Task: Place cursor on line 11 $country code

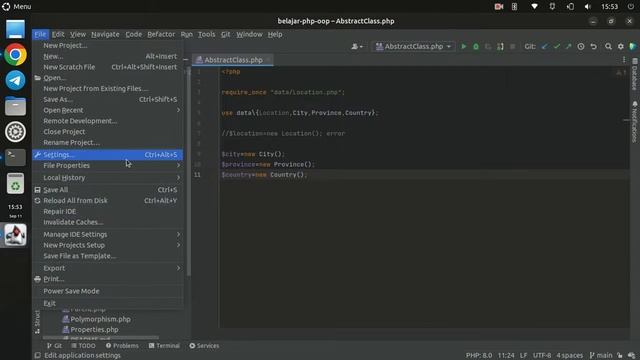Action: point(264,175)
